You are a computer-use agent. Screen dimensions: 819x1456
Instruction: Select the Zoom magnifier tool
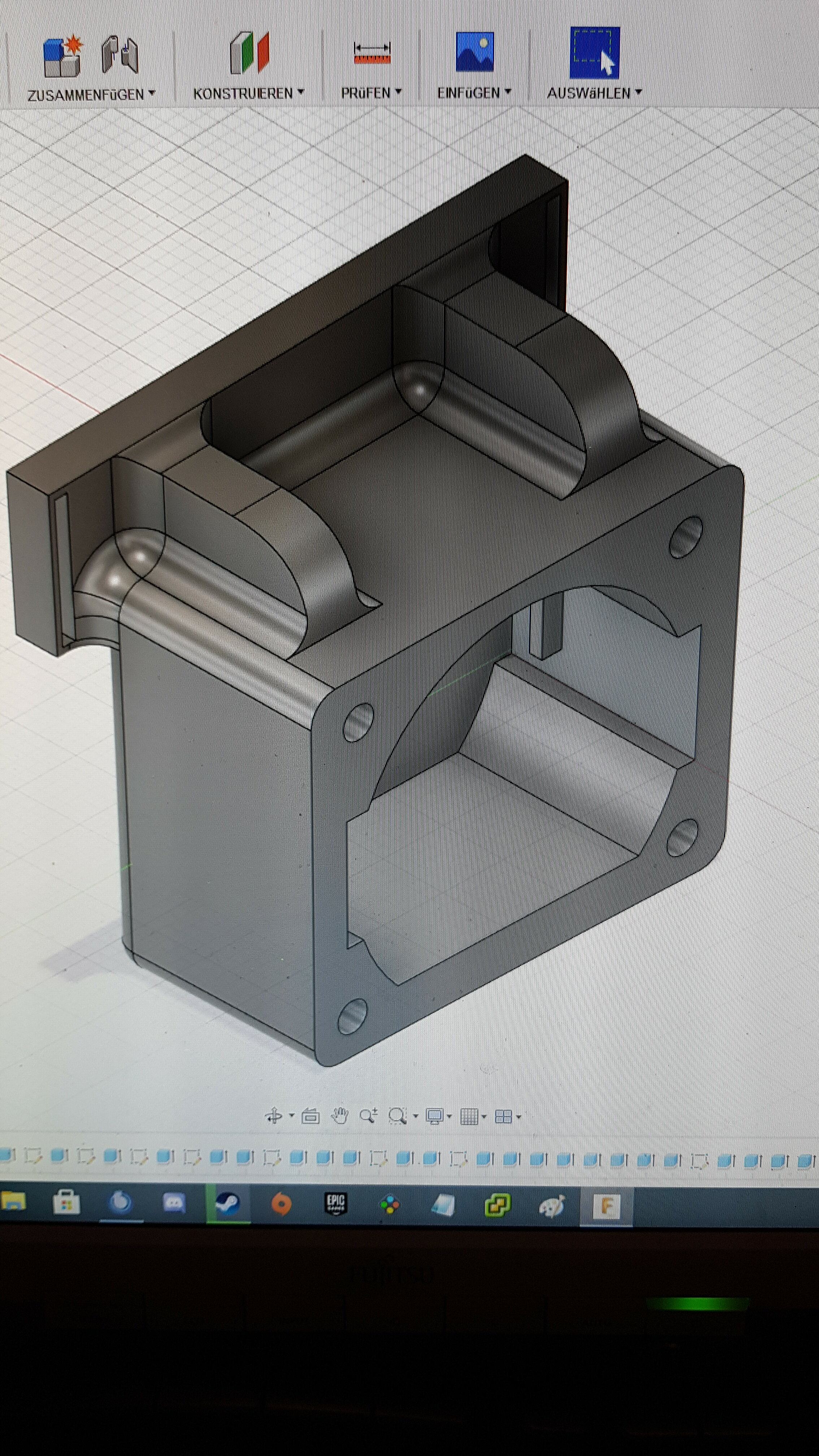coord(369,1116)
